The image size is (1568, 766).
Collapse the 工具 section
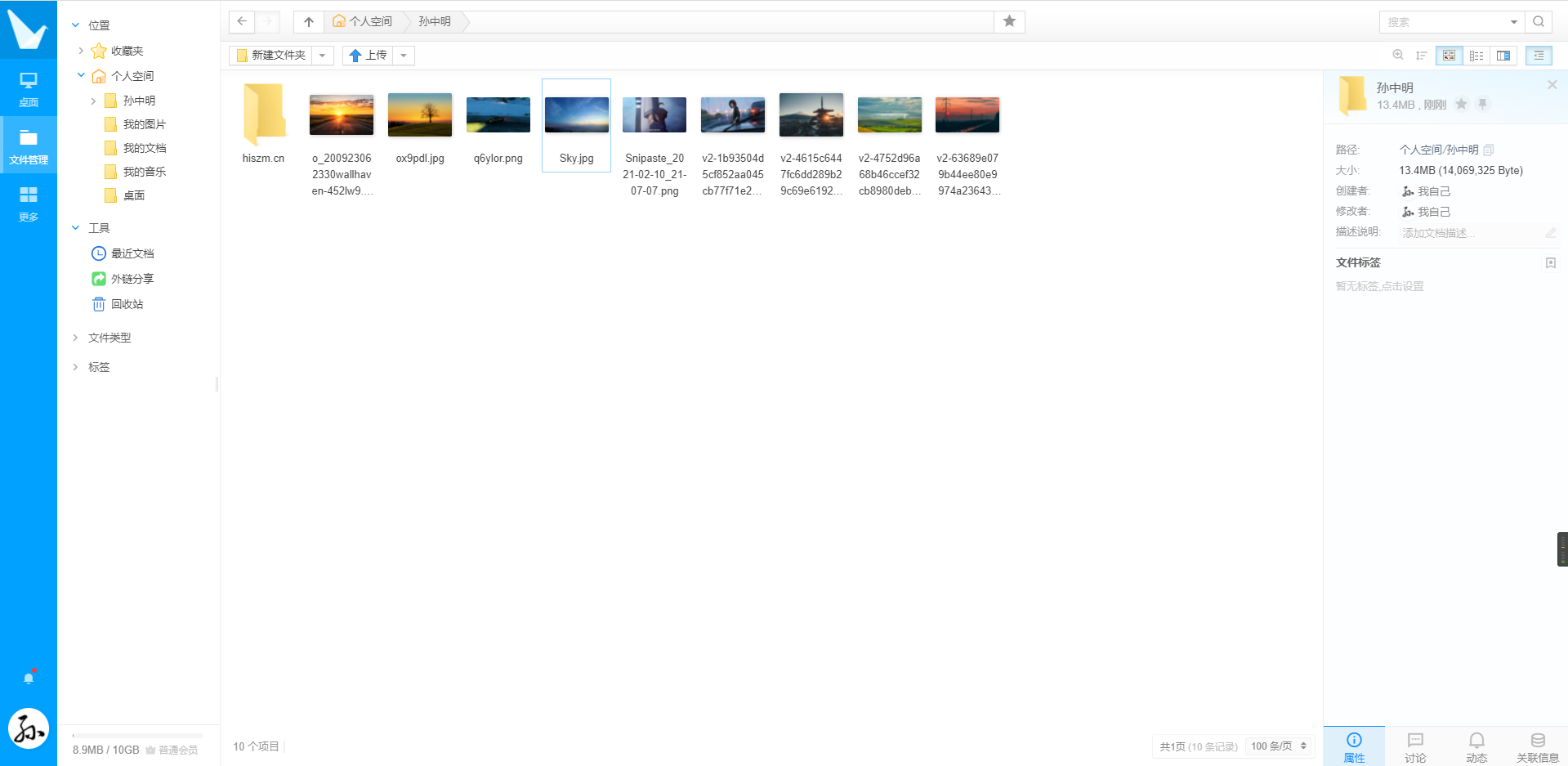point(75,228)
